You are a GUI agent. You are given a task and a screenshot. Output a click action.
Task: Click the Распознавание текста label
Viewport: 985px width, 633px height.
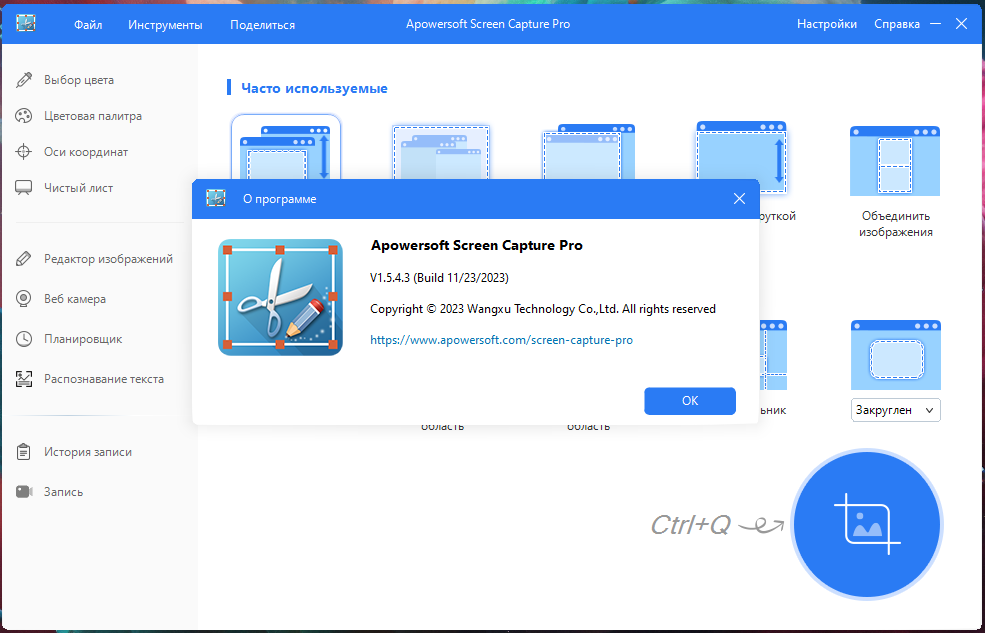pyautogui.click(x=104, y=379)
